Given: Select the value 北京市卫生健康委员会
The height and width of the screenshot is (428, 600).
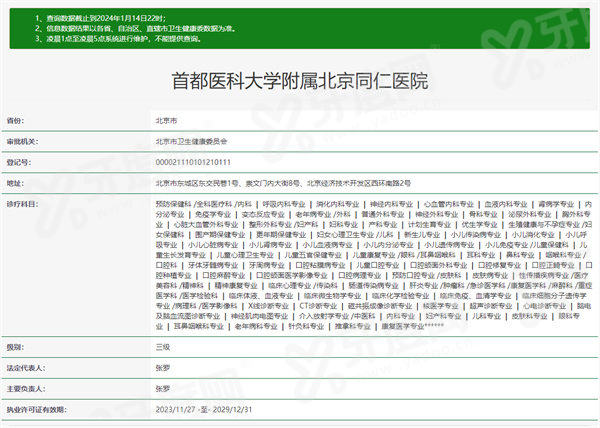Looking at the screenshot, I should tap(191, 142).
